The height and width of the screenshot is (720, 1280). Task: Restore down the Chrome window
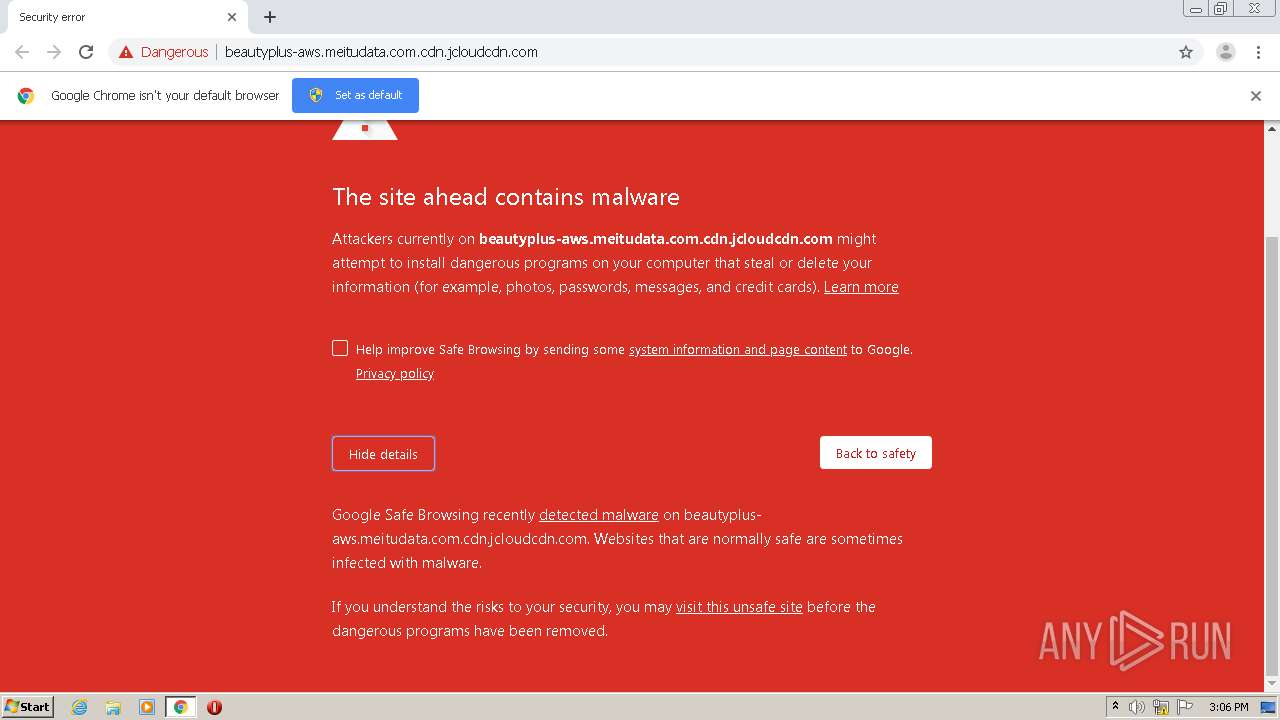1221,9
